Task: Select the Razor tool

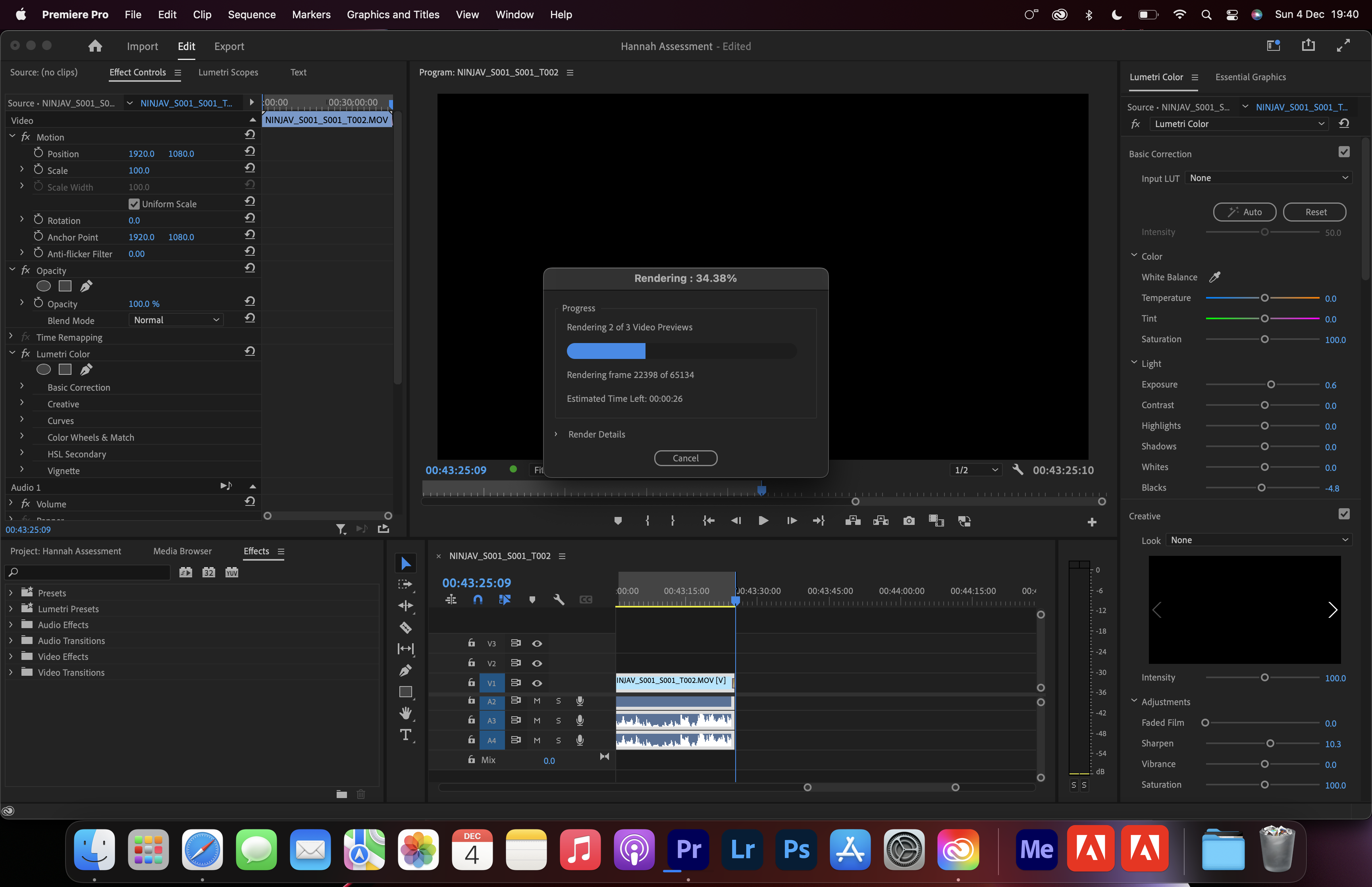Action: tap(405, 627)
